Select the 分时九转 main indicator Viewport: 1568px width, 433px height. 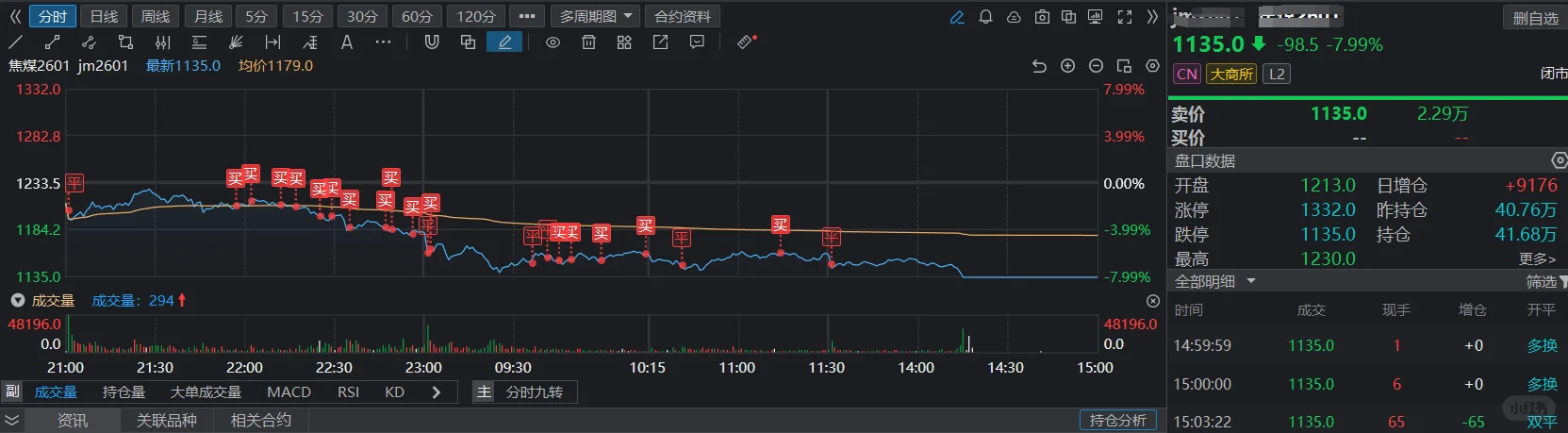[535, 392]
